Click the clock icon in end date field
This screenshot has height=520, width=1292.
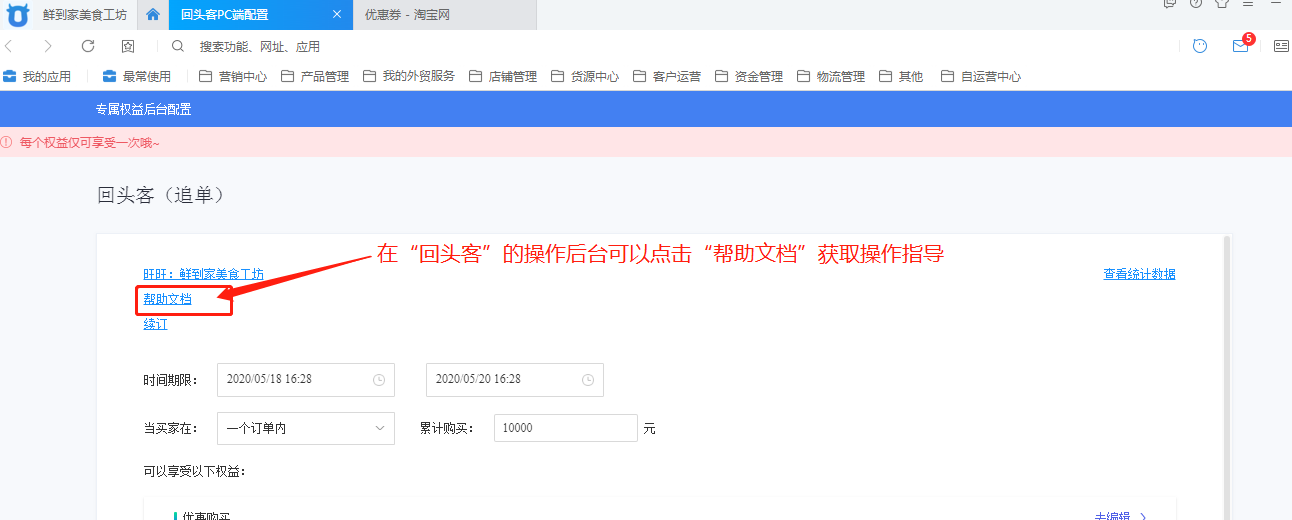pos(588,380)
